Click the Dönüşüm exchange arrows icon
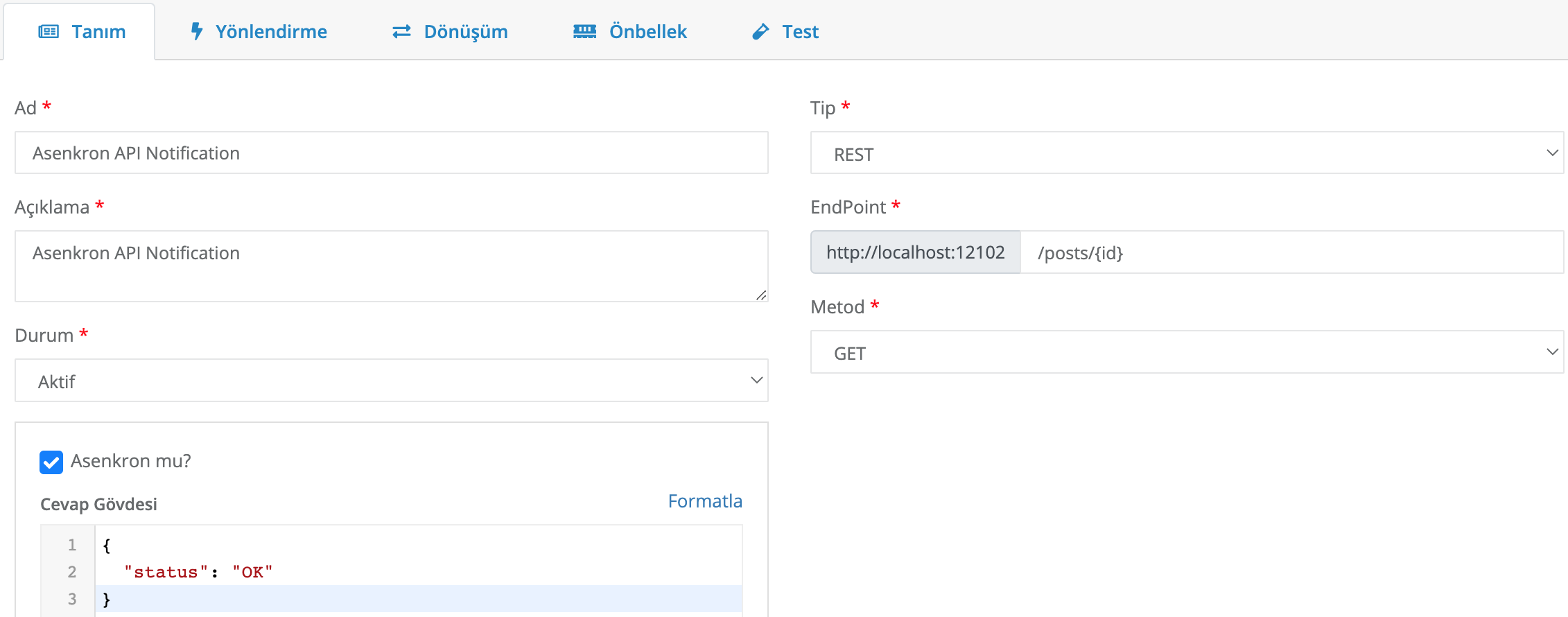Image resolution: width=1568 pixels, height=617 pixels. [402, 32]
